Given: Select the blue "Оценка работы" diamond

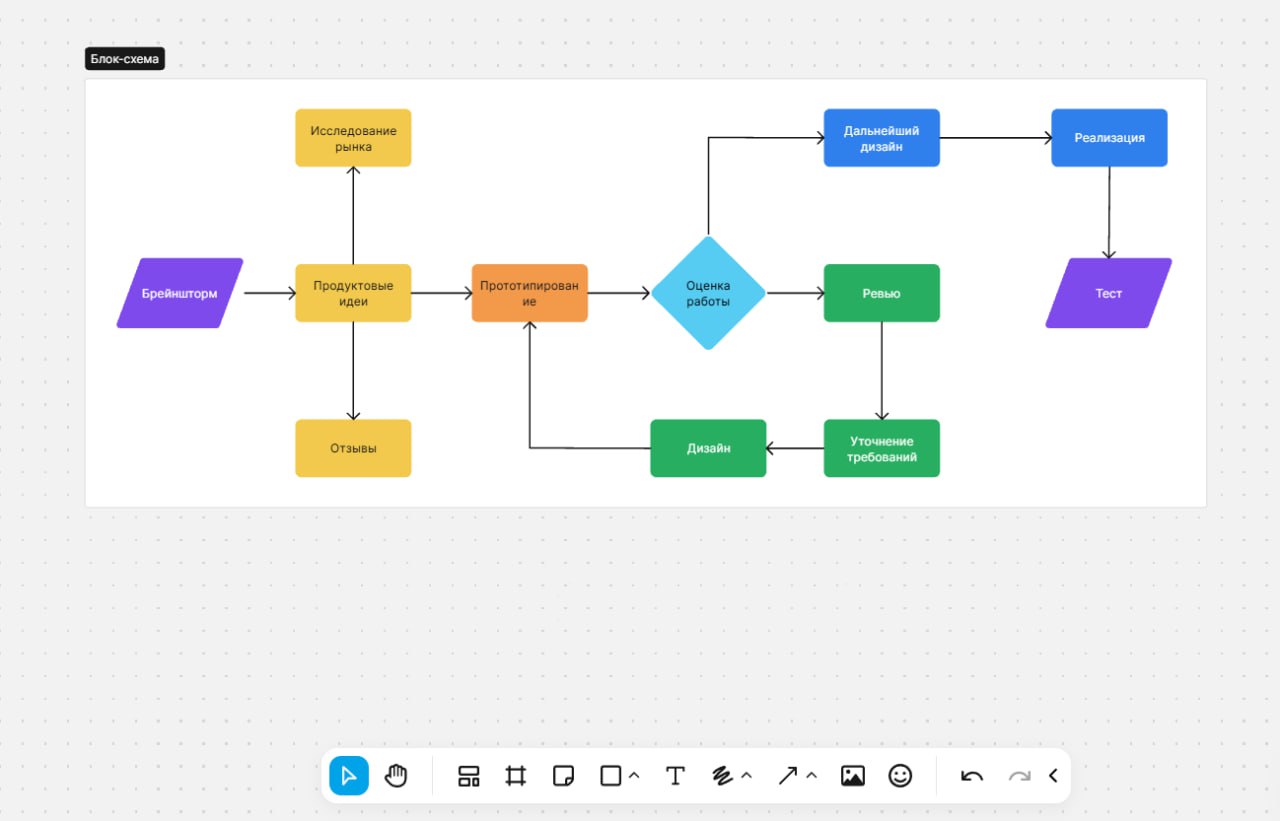Looking at the screenshot, I should click(x=708, y=293).
